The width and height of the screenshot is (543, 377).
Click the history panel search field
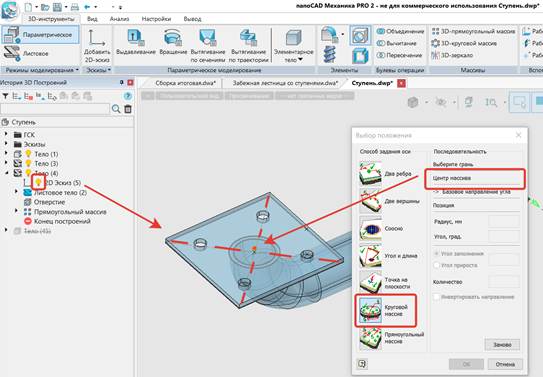[x=55, y=109]
